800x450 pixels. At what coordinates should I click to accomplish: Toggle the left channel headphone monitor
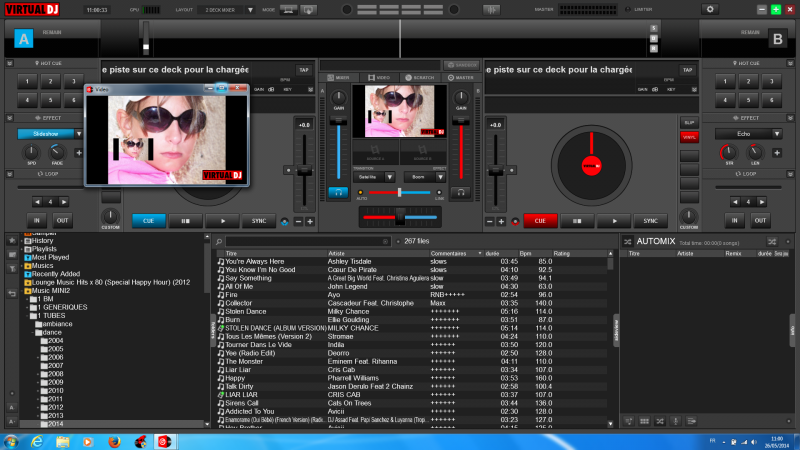338,191
